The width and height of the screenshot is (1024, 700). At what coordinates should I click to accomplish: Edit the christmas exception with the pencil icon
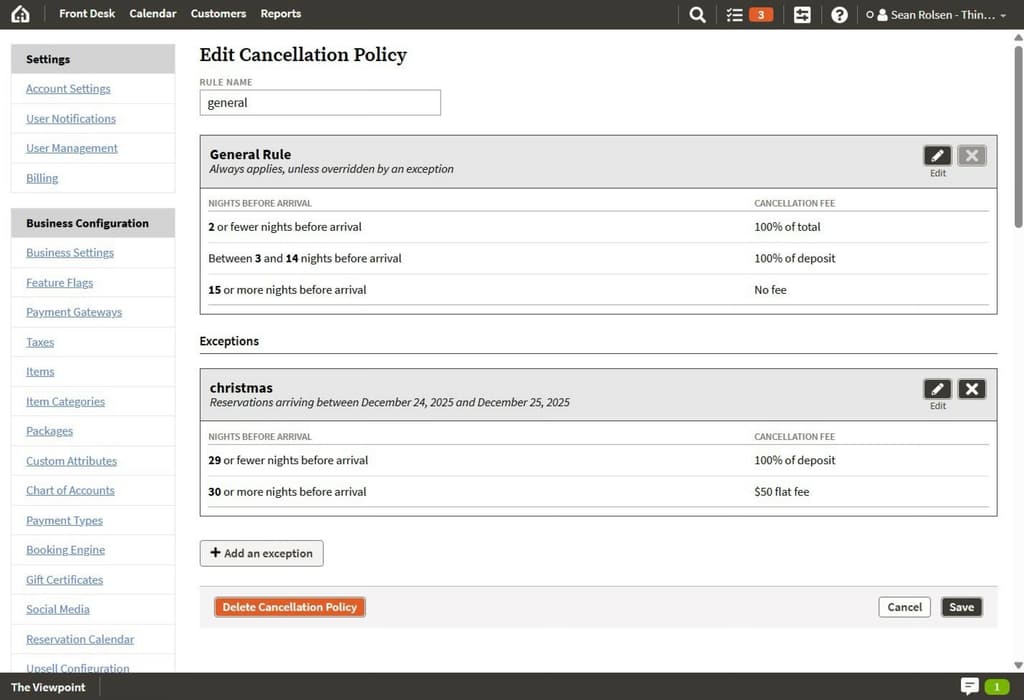[937, 389]
